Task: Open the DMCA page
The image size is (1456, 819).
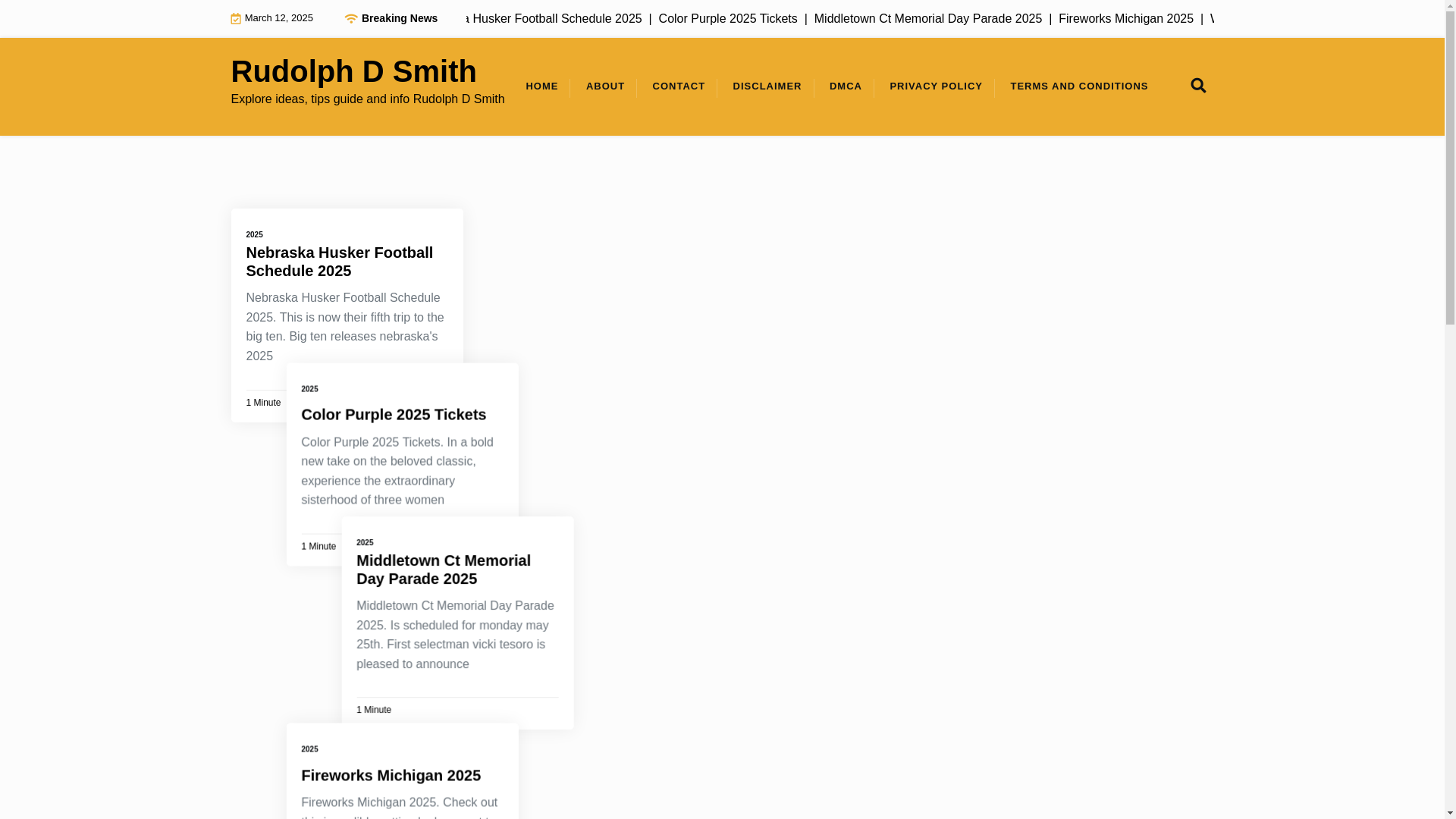Action: point(846,86)
